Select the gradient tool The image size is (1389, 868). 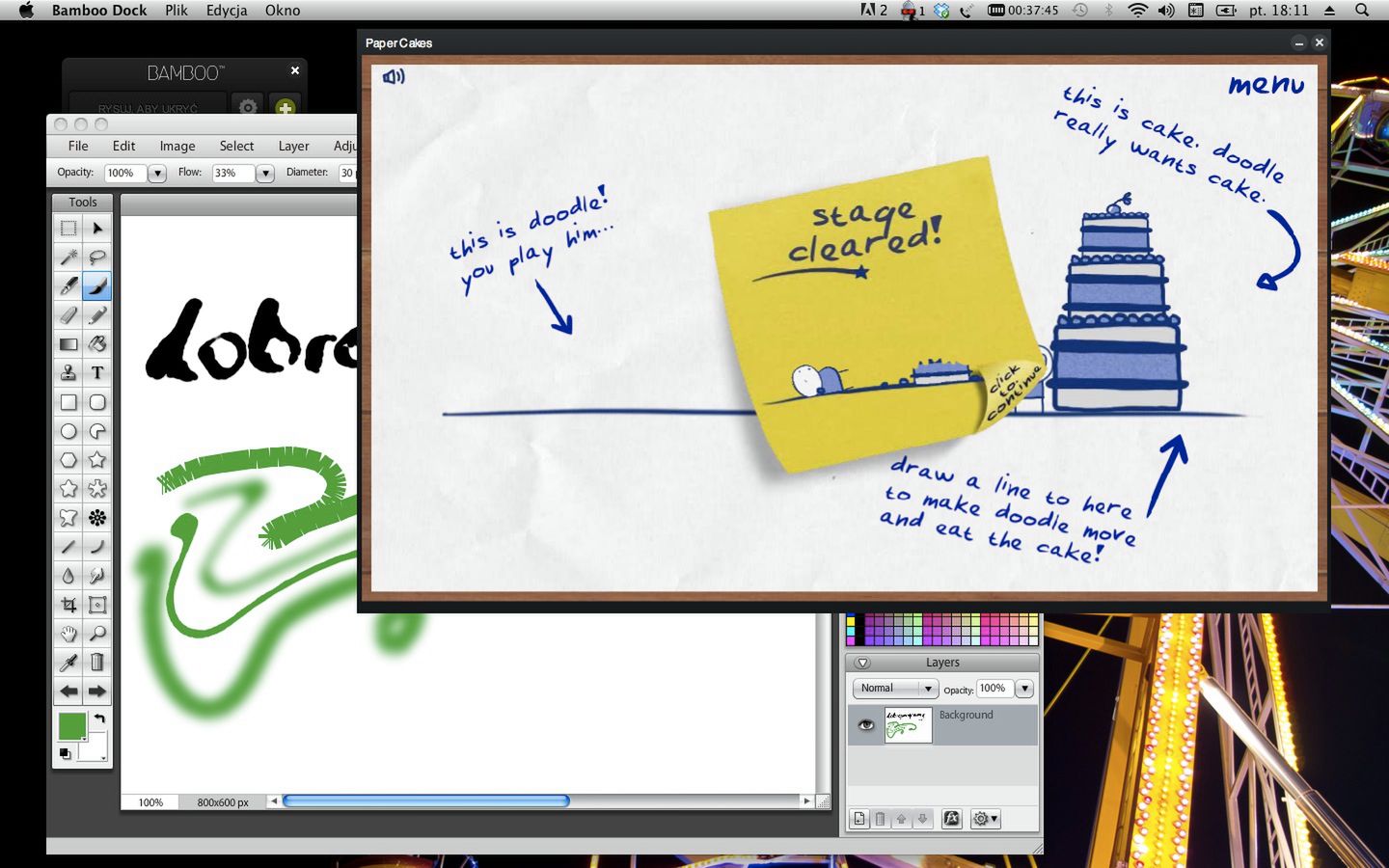pos(68,344)
